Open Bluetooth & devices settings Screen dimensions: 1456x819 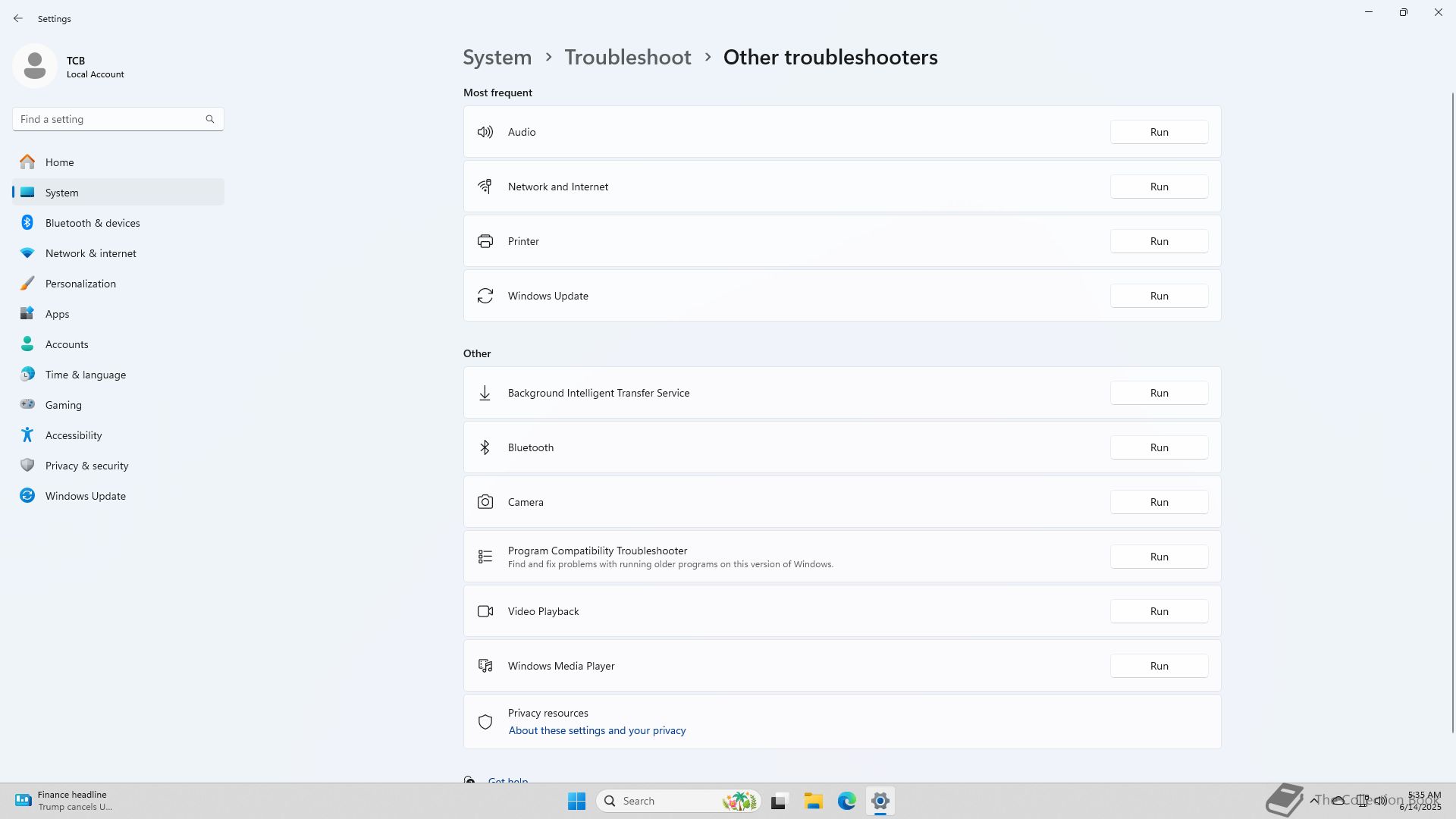click(93, 223)
